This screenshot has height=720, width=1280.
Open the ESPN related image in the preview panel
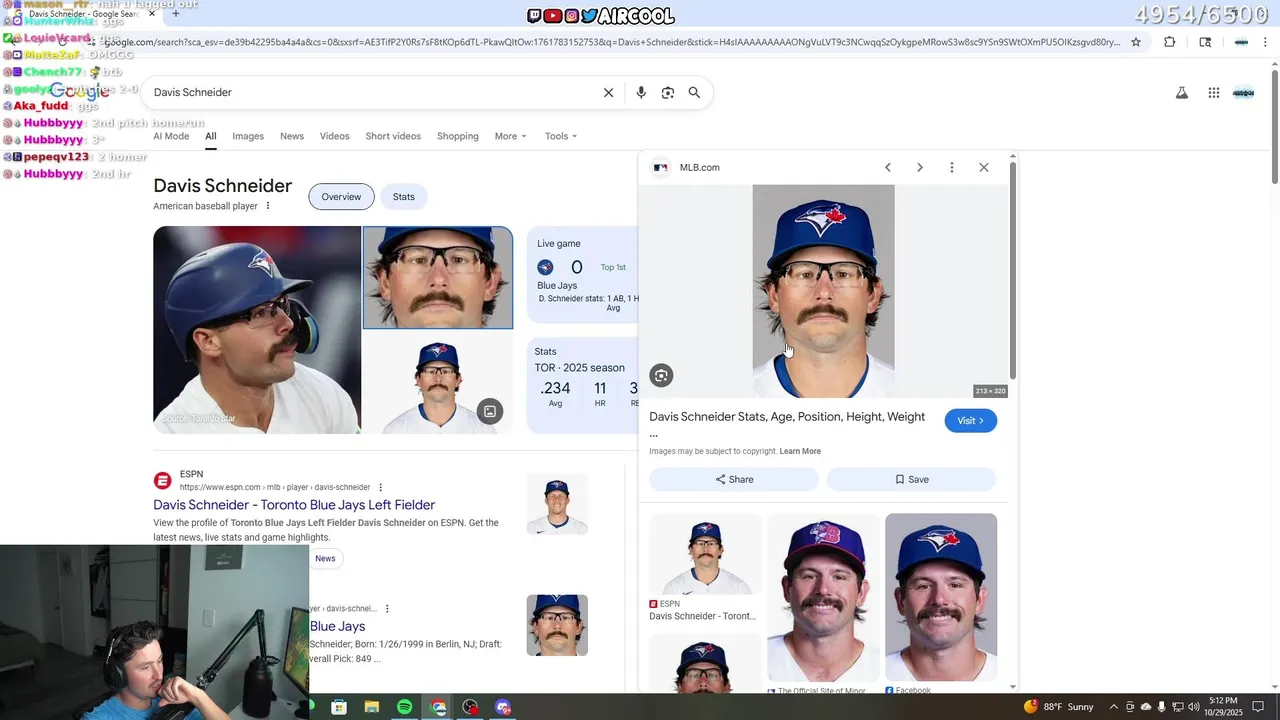[705, 554]
